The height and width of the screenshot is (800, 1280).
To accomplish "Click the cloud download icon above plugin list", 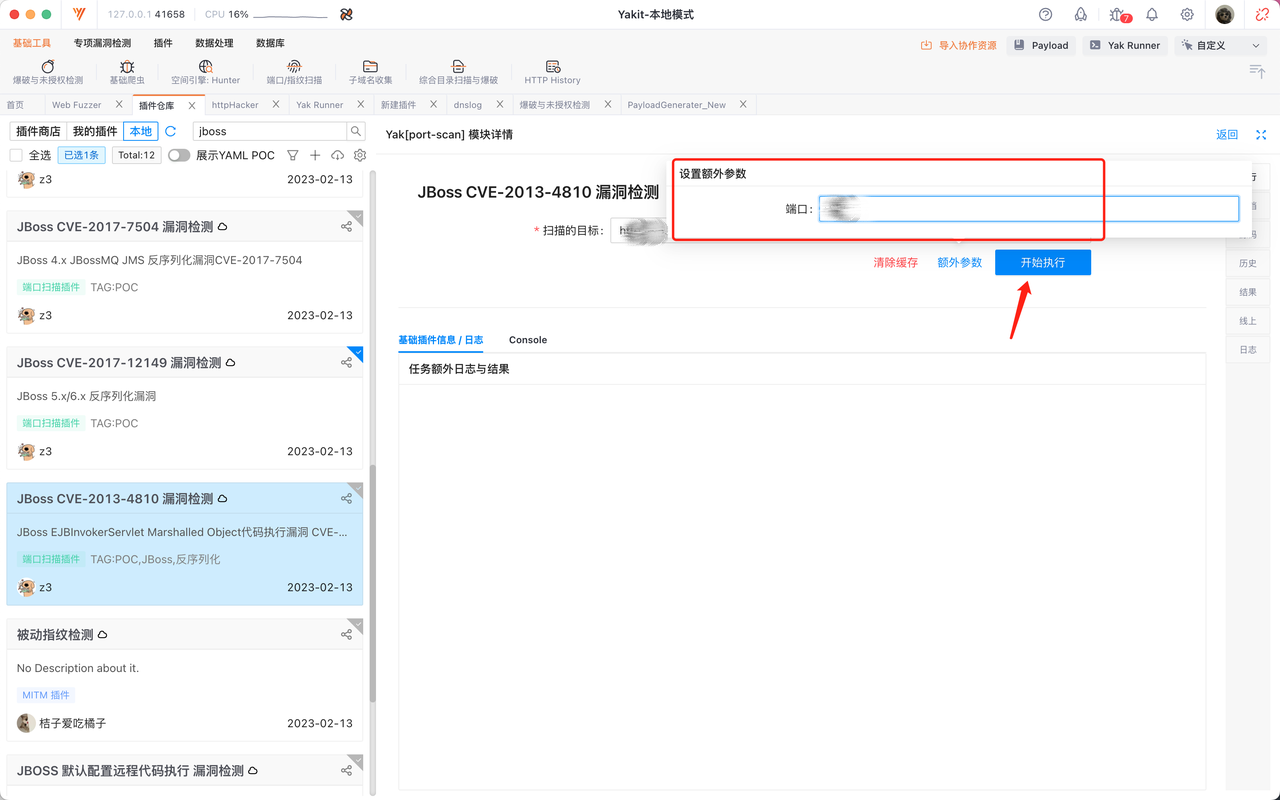I will [337, 155].
